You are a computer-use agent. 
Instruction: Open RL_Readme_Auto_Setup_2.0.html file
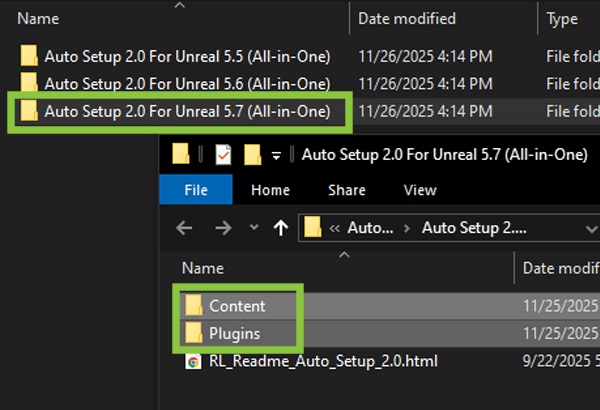point(323,361)
